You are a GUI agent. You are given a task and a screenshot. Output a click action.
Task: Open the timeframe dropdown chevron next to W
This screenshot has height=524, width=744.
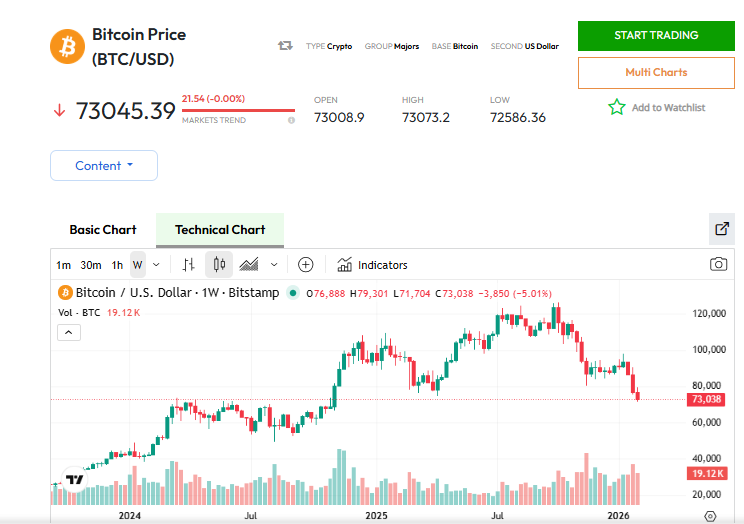coord(157,265)
